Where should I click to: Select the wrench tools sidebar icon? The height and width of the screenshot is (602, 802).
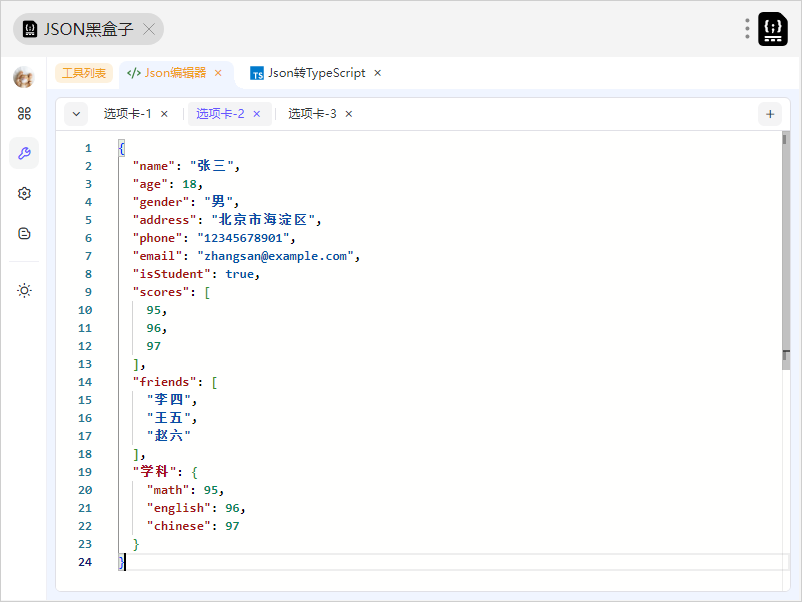tap(24, 153)
